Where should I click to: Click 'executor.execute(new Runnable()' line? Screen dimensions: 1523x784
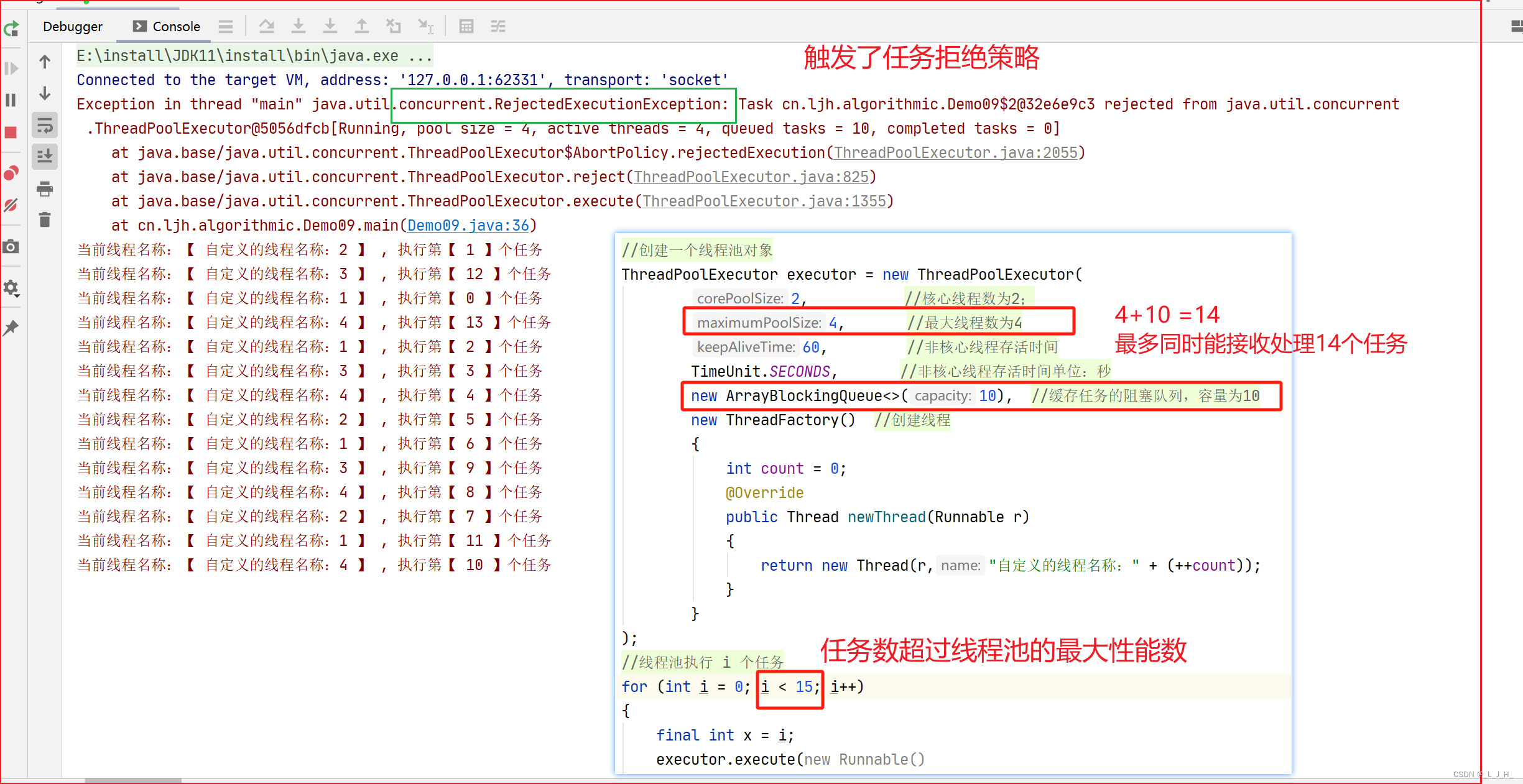(790, 760)
